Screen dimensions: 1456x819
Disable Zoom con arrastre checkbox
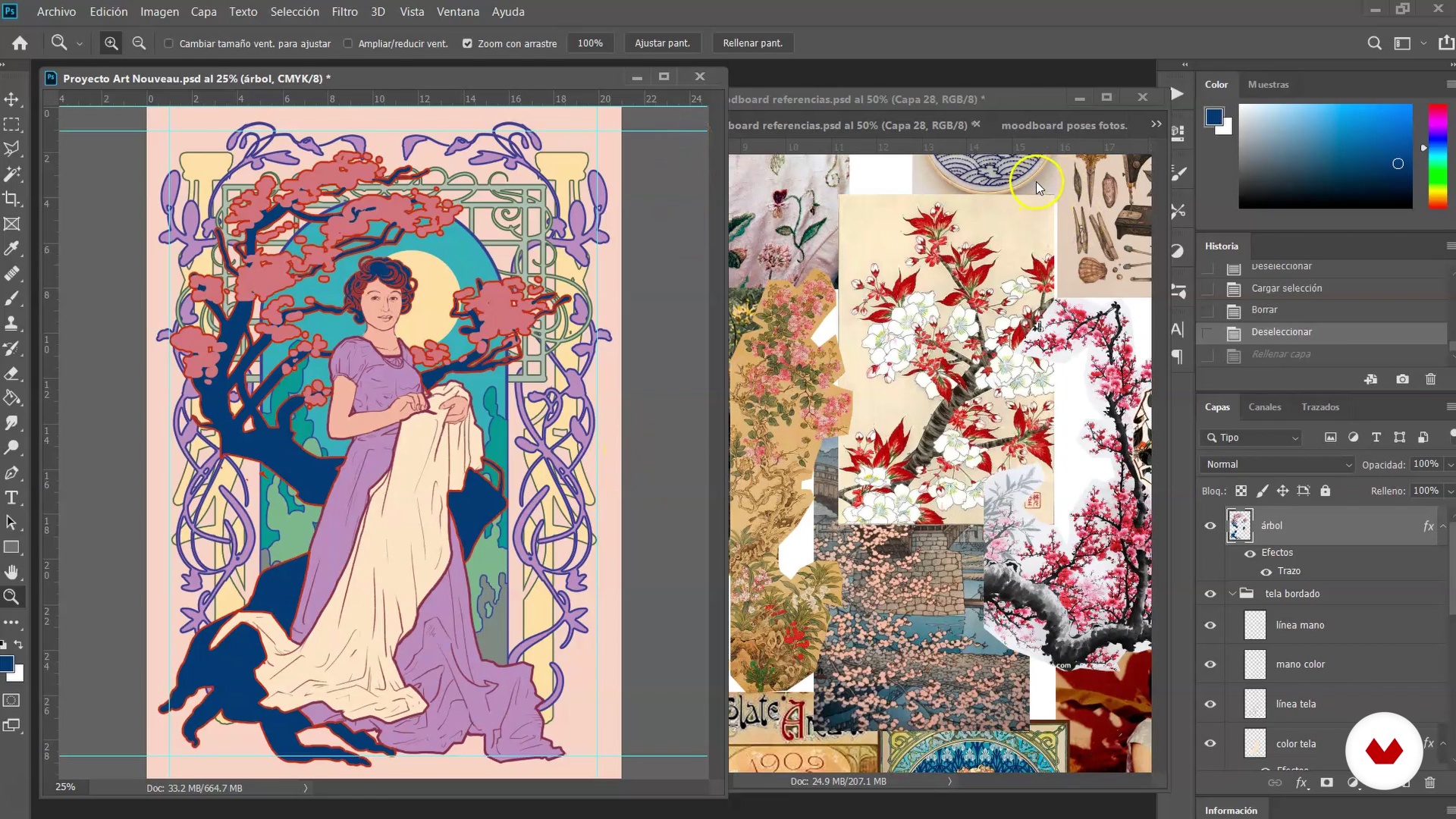click(x=467, y=44)
